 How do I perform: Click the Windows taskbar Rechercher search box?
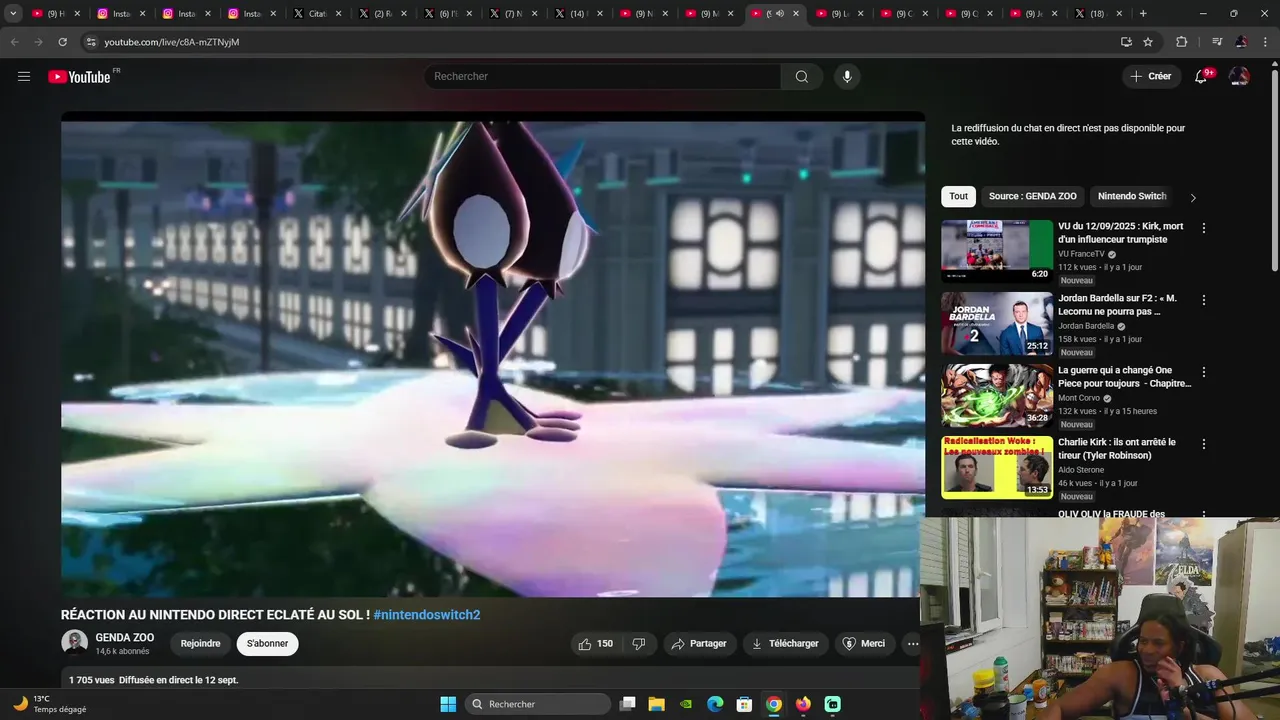[x=539, y=704]
